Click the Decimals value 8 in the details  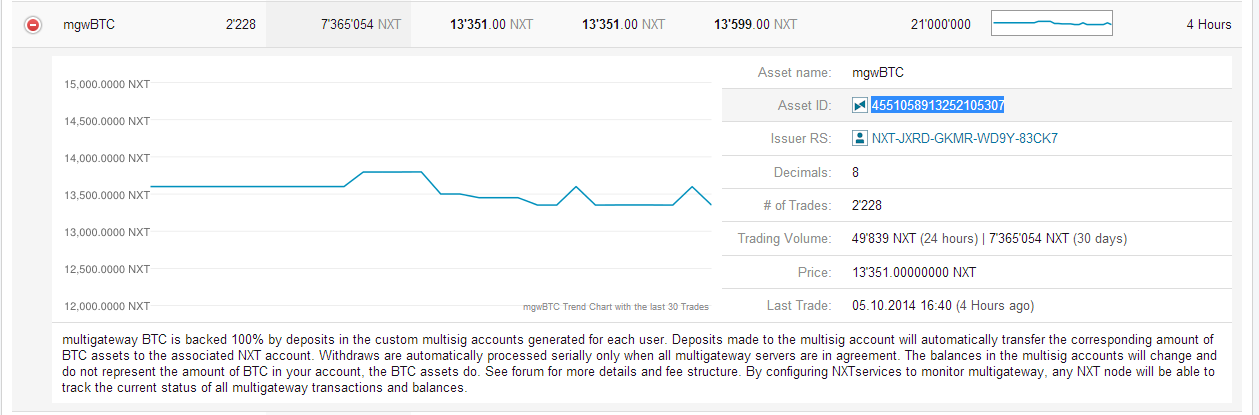855,173
